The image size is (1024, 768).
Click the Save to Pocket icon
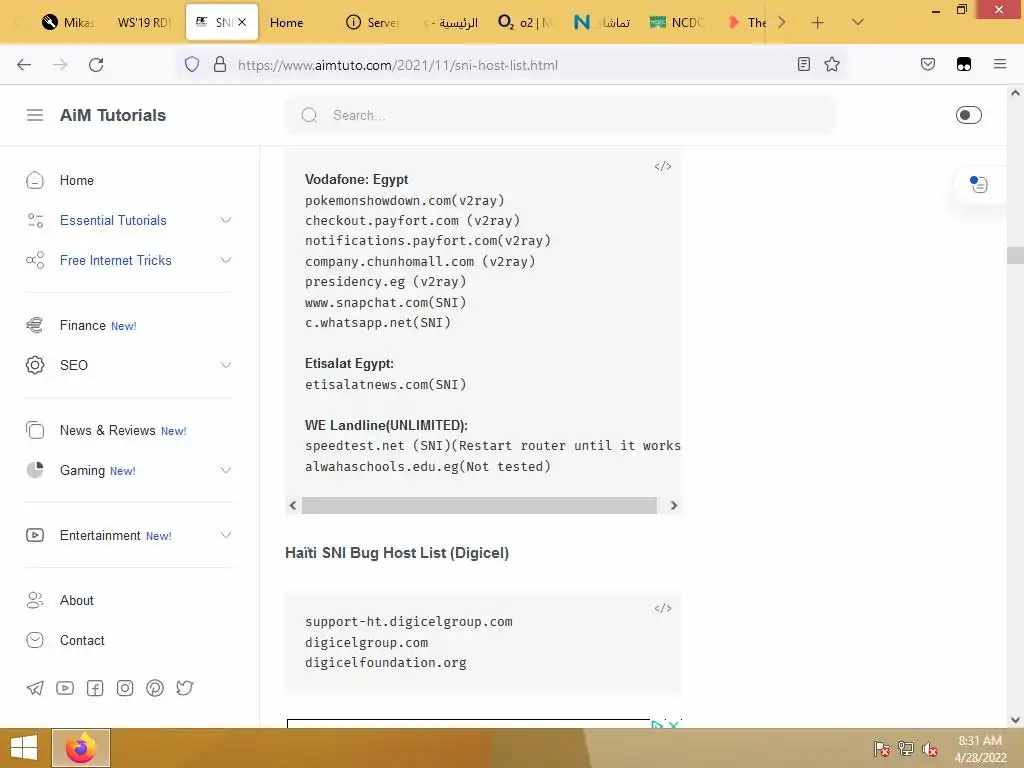pyautogui.click(x=928, y=64)
